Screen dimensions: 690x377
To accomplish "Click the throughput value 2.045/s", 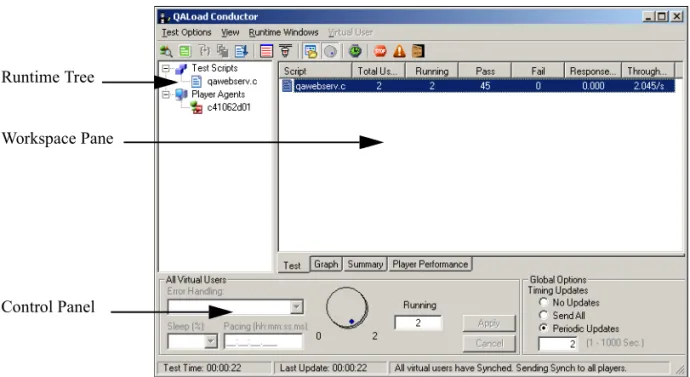I will [x=649, y=86].
